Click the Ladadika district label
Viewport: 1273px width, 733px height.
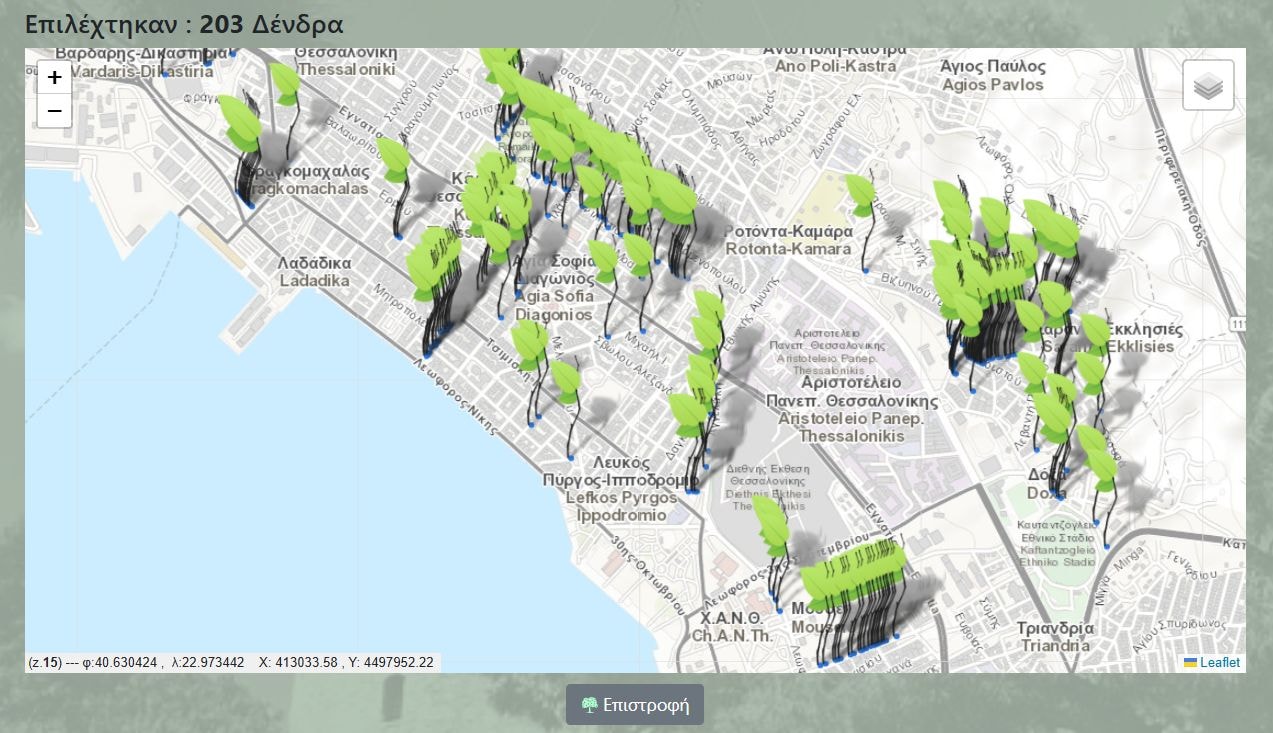coord(315,272)
